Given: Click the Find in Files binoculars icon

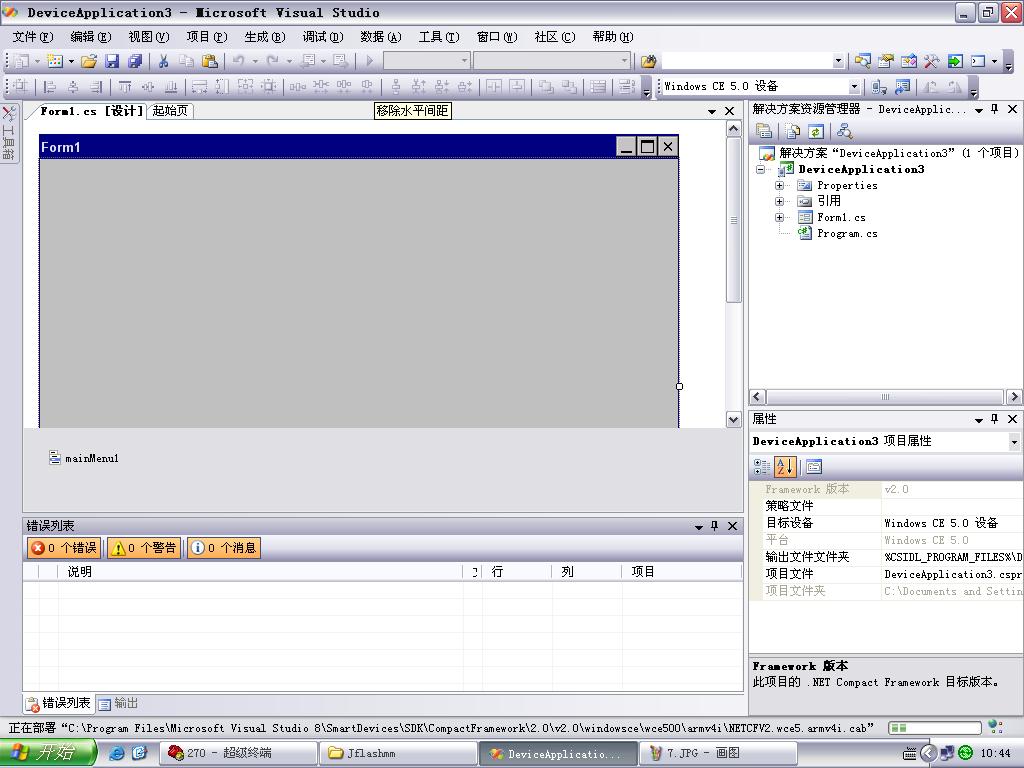Looking at the screenshot, I should pyautogui.click(x=648, y=61).
